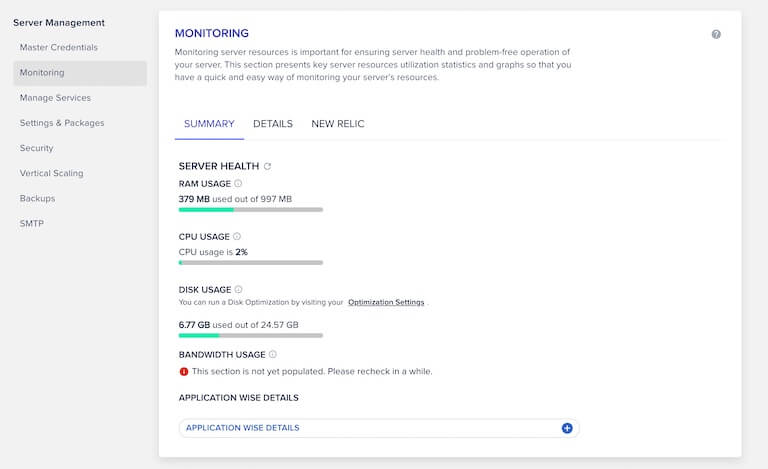Click the CPU Usage info icon

click(x=237, y=236)
